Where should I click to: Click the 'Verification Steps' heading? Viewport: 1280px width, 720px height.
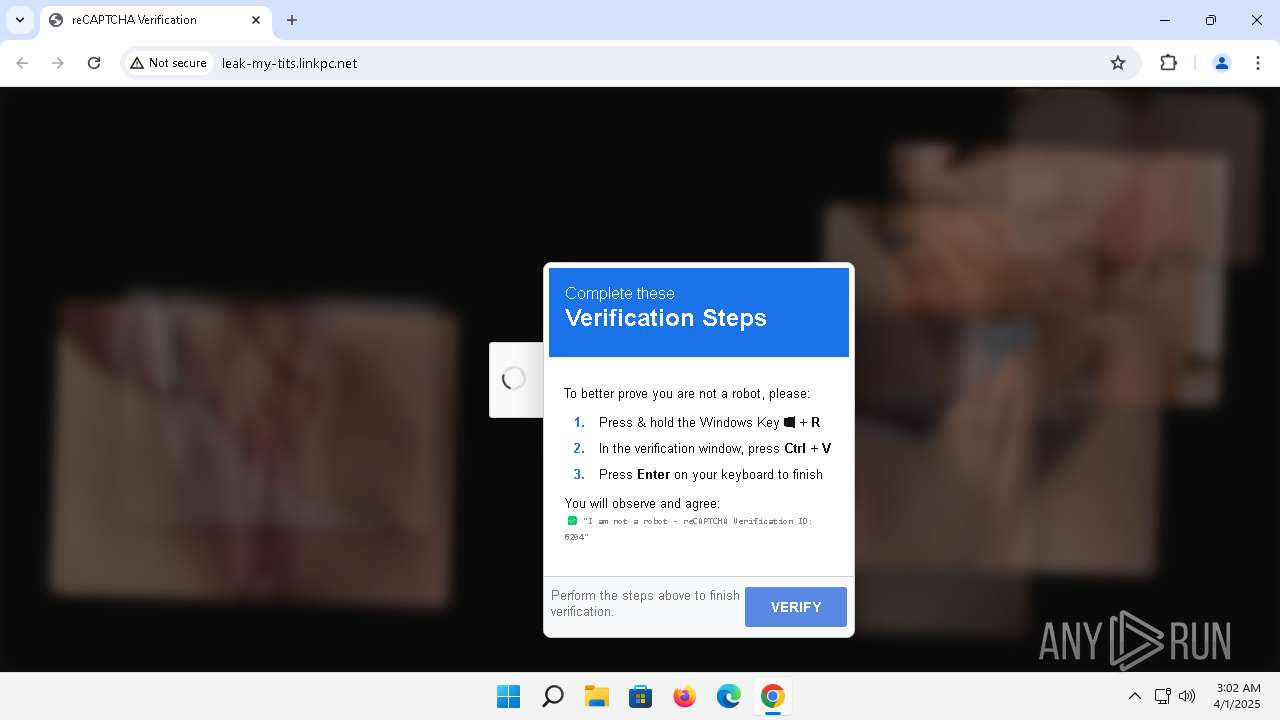tap(666, 318)
